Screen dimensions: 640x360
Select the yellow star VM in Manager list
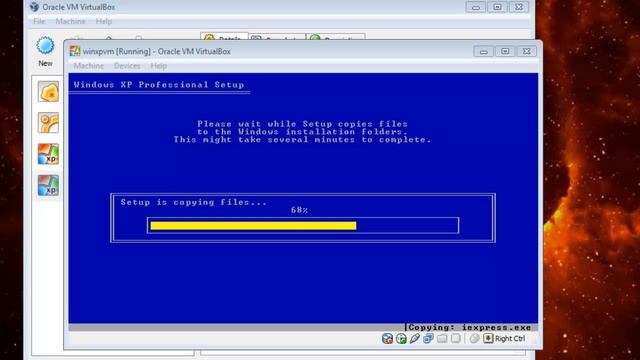pyautogui.click(x=48, y=91)
